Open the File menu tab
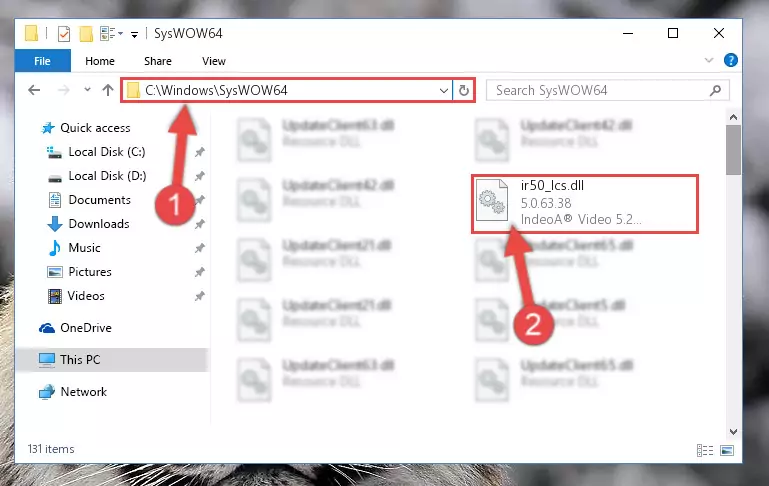 [x=42, y=61]
